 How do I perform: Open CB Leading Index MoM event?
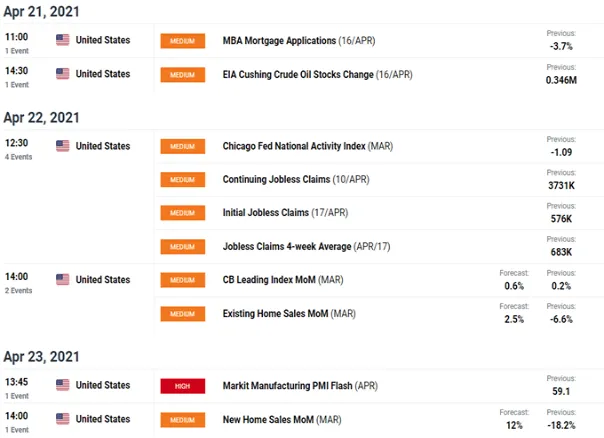(x=283, y=280)
